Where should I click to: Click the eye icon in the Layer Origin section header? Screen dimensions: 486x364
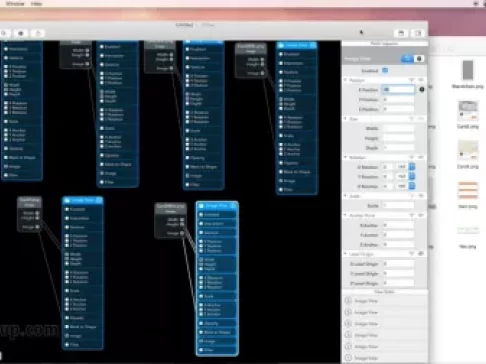point(421,254)
